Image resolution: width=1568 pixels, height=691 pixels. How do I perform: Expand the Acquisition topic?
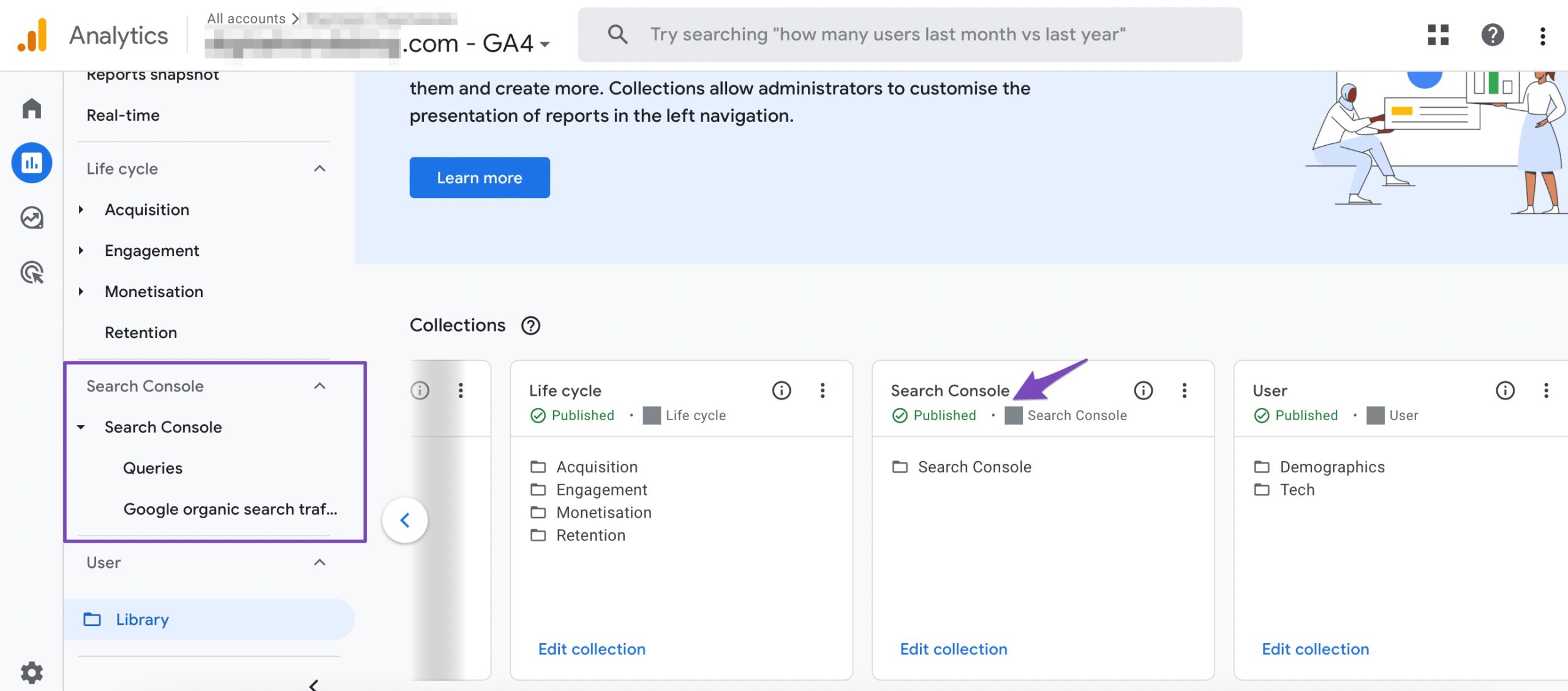81,210
